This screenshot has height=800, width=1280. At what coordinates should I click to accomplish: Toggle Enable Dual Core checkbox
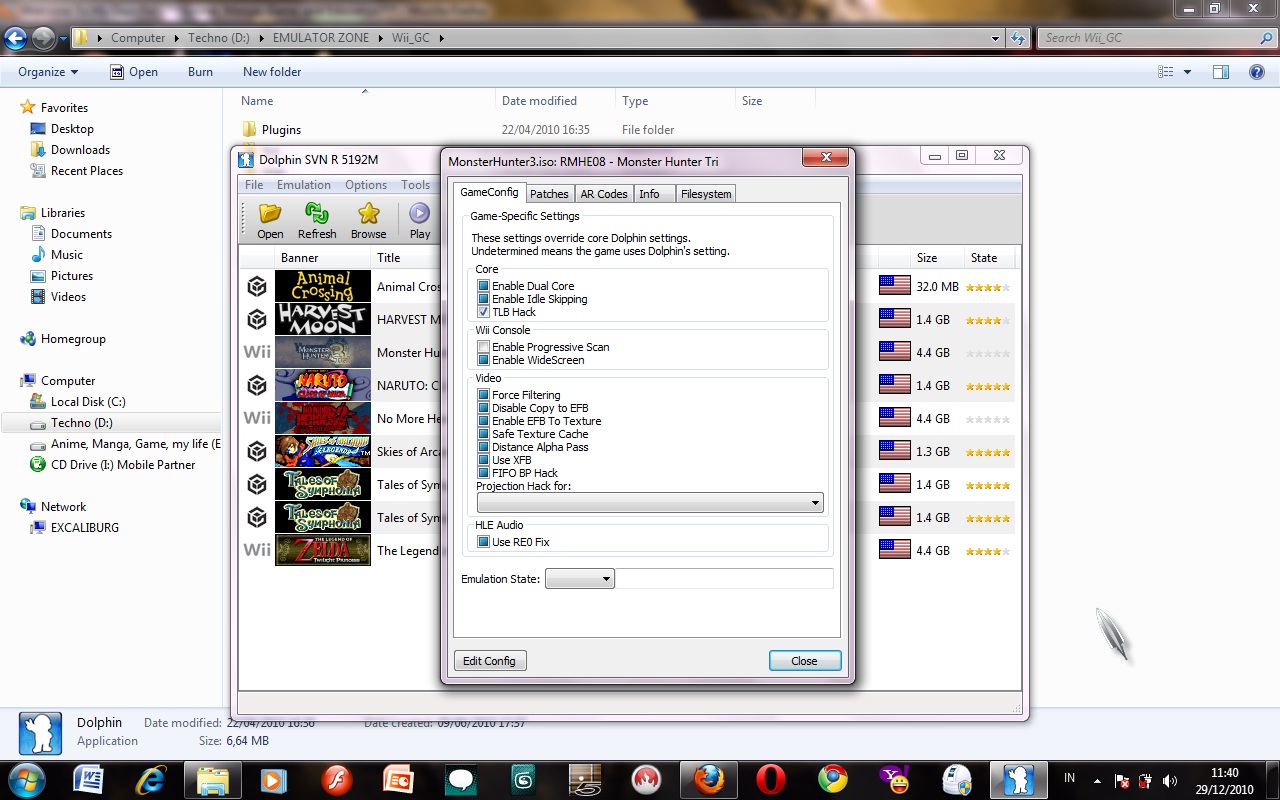point(483,286)
